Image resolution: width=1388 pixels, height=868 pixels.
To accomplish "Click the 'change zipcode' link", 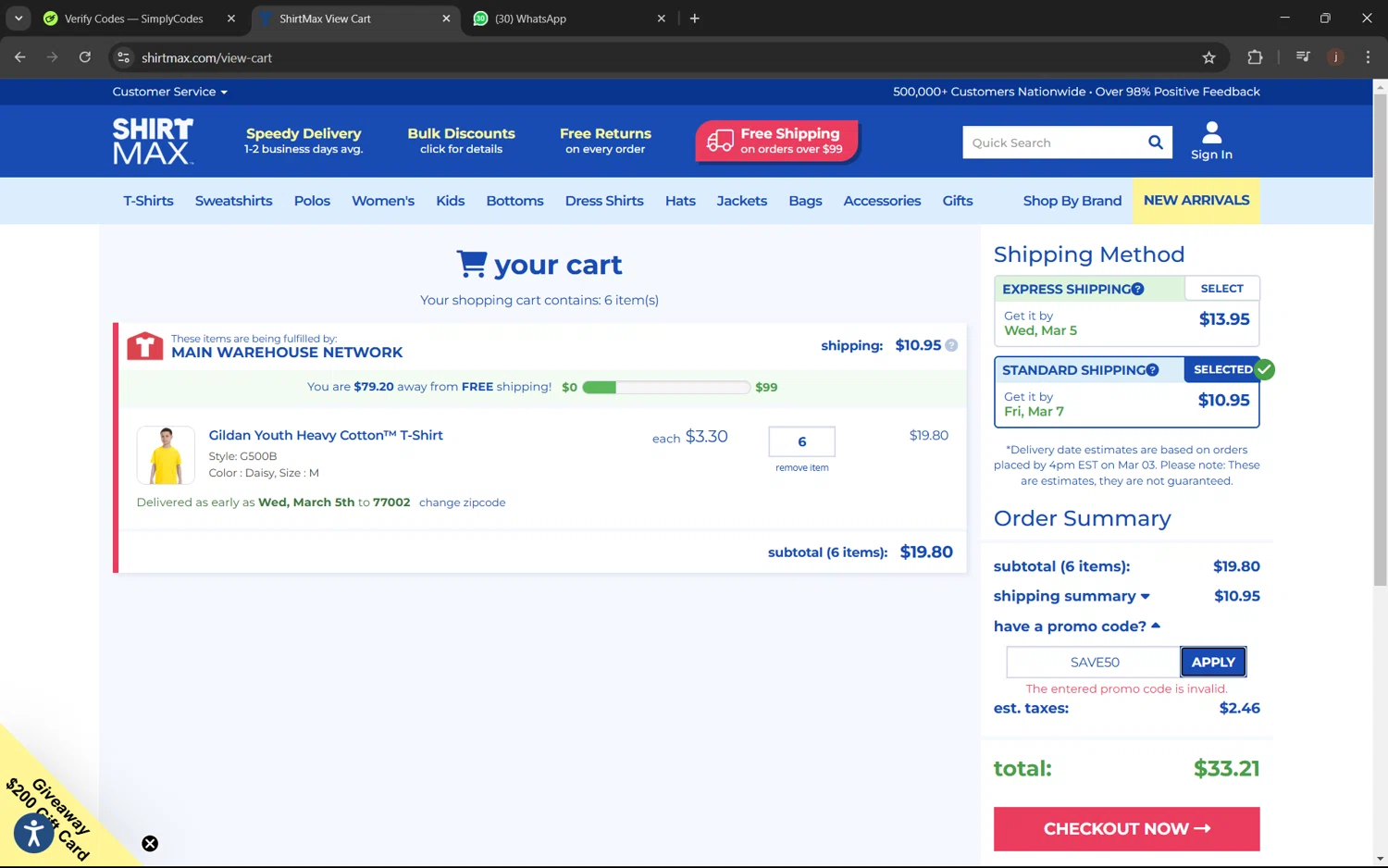I will 462,502.
